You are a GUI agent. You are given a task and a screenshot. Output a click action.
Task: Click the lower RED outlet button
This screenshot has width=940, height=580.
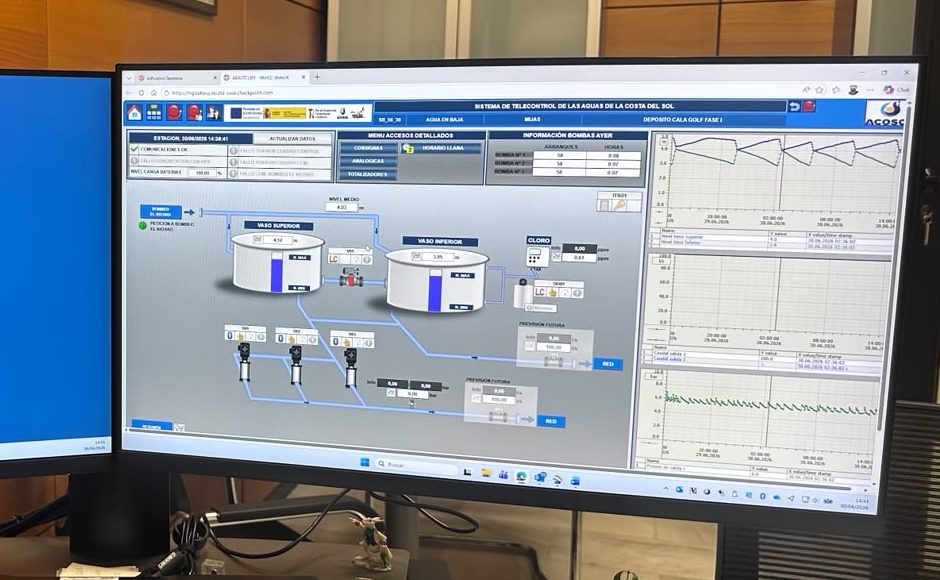pyautogui.click(x=551, y=422)
